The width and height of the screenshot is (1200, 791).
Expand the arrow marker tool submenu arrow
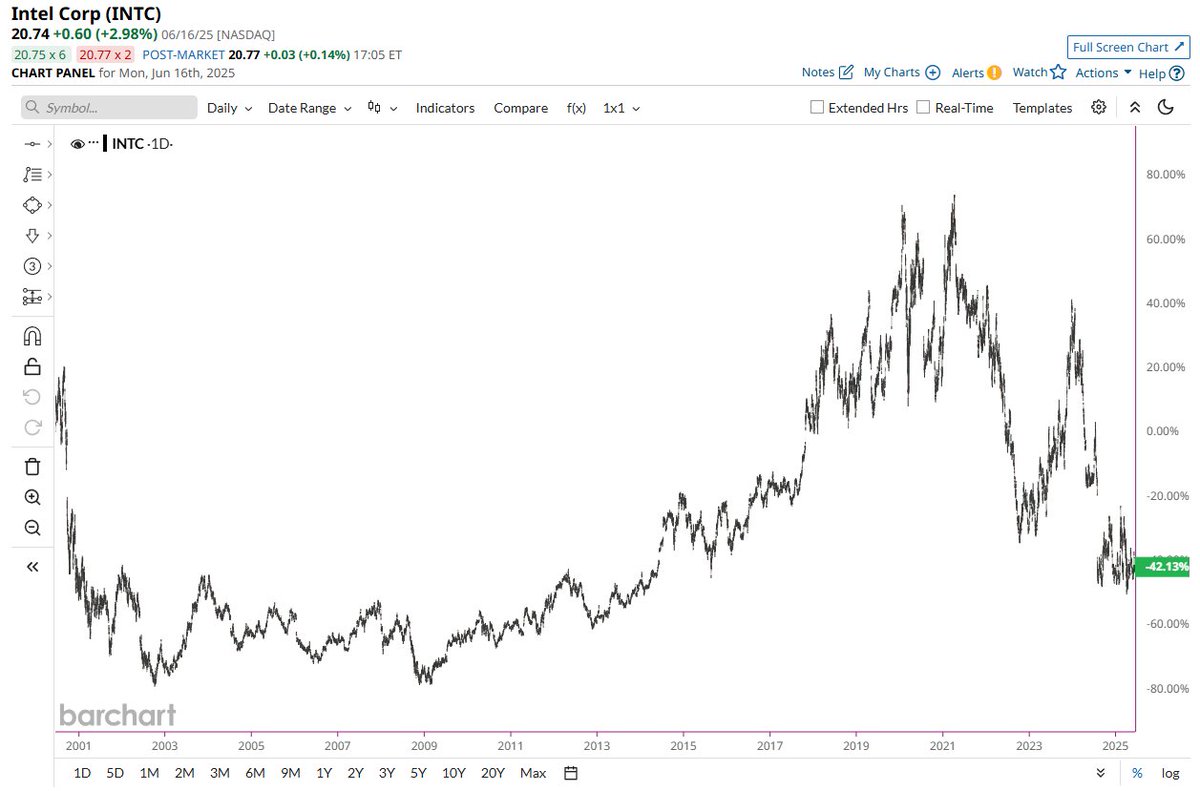(48, 235)
